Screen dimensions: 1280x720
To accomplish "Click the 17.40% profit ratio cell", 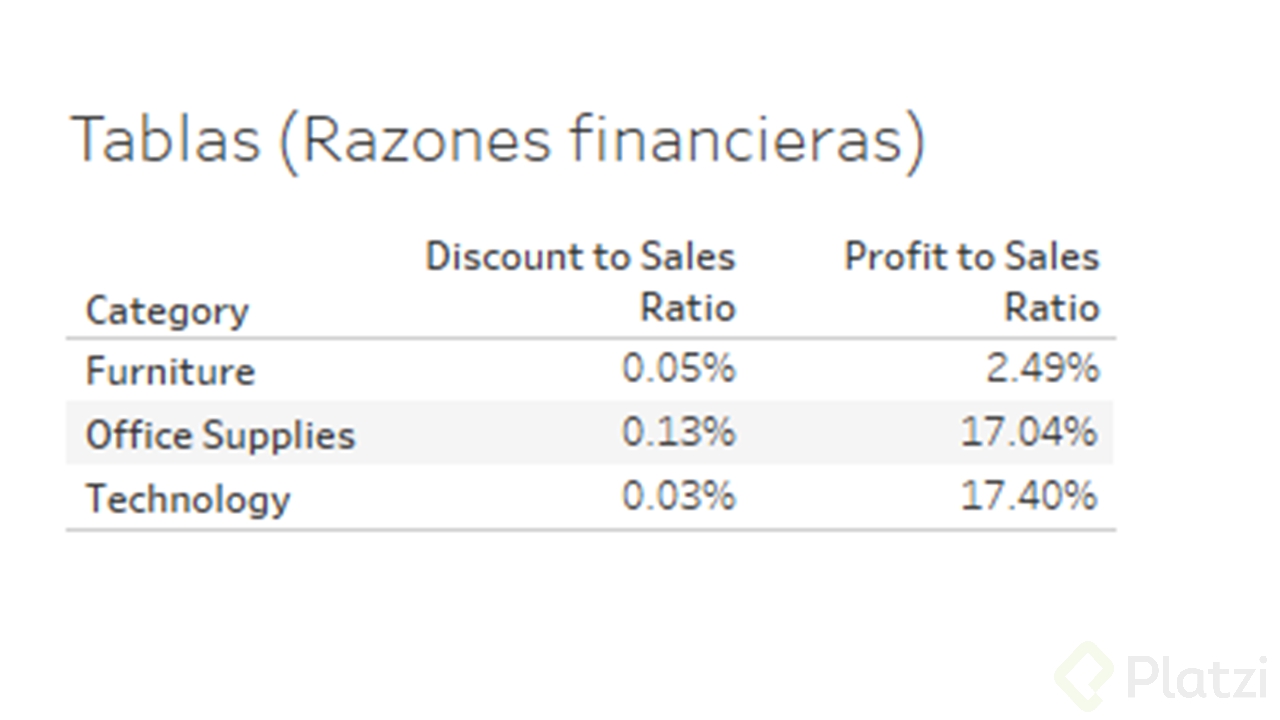I will pyautogui.click(x=1030, y=496).
